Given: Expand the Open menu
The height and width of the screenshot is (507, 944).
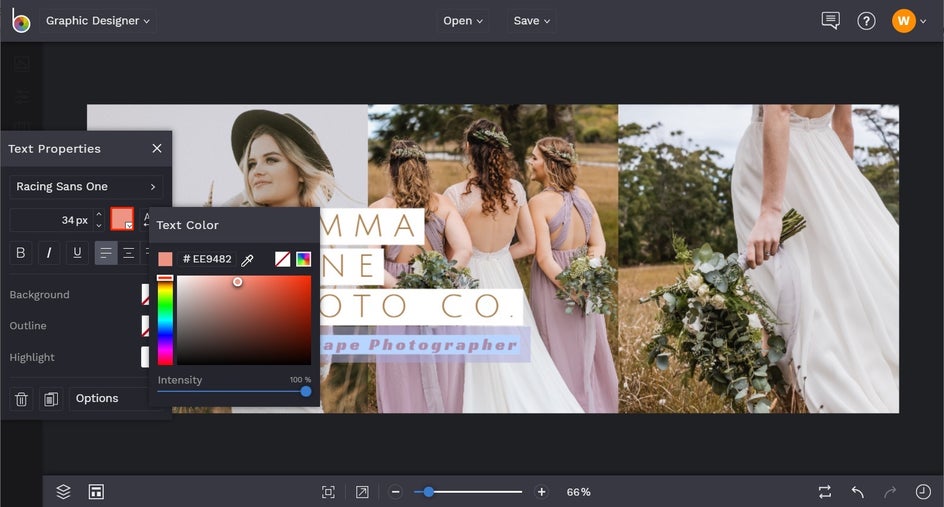Looking at the screenshot, I should click(462, 20).
